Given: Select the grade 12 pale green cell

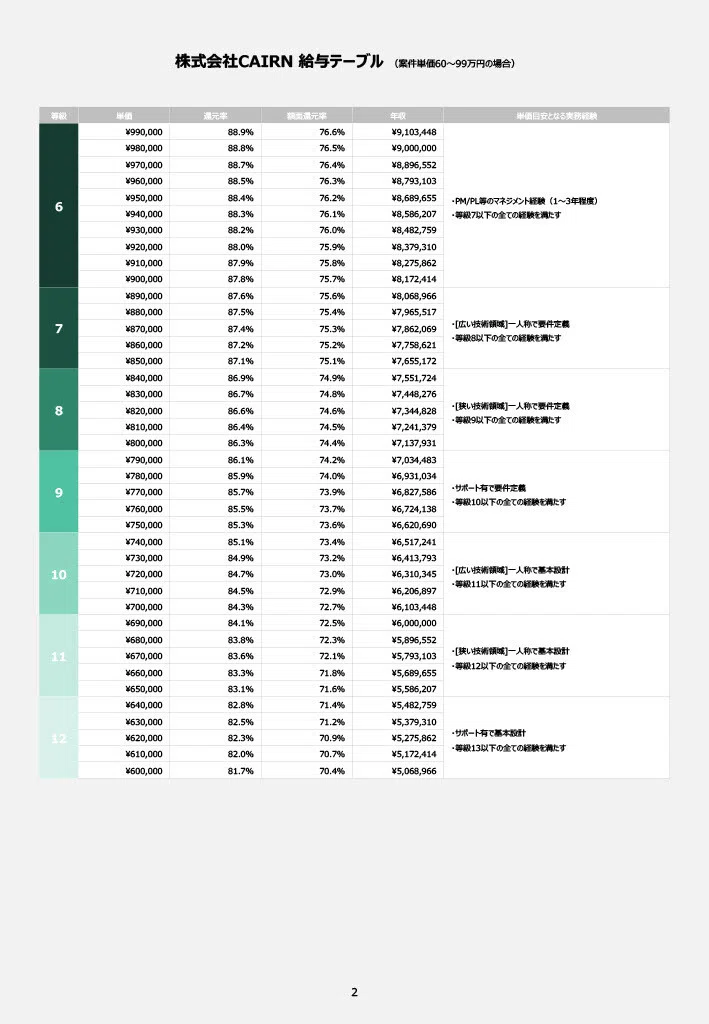Looking at the screenshot, I should pyautogui.click(x=59, y=738).
